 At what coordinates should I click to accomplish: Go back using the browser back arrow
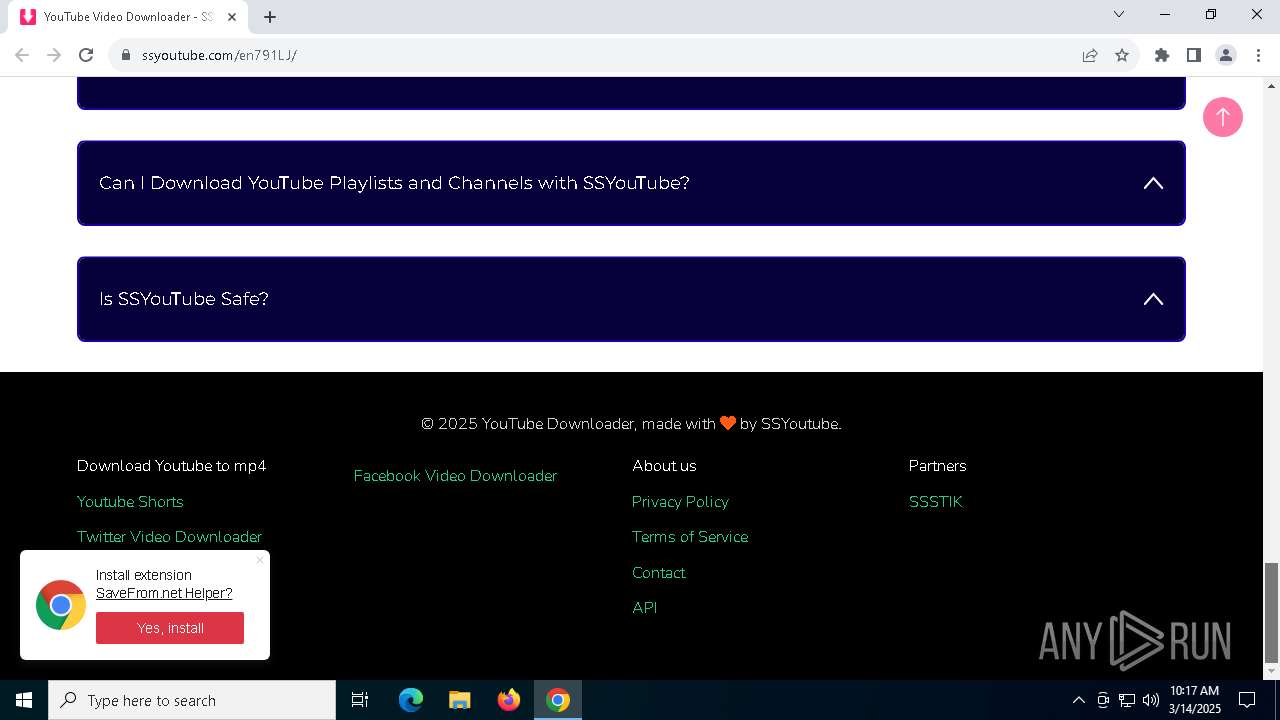pyautogui.click(x=22, y=55)
